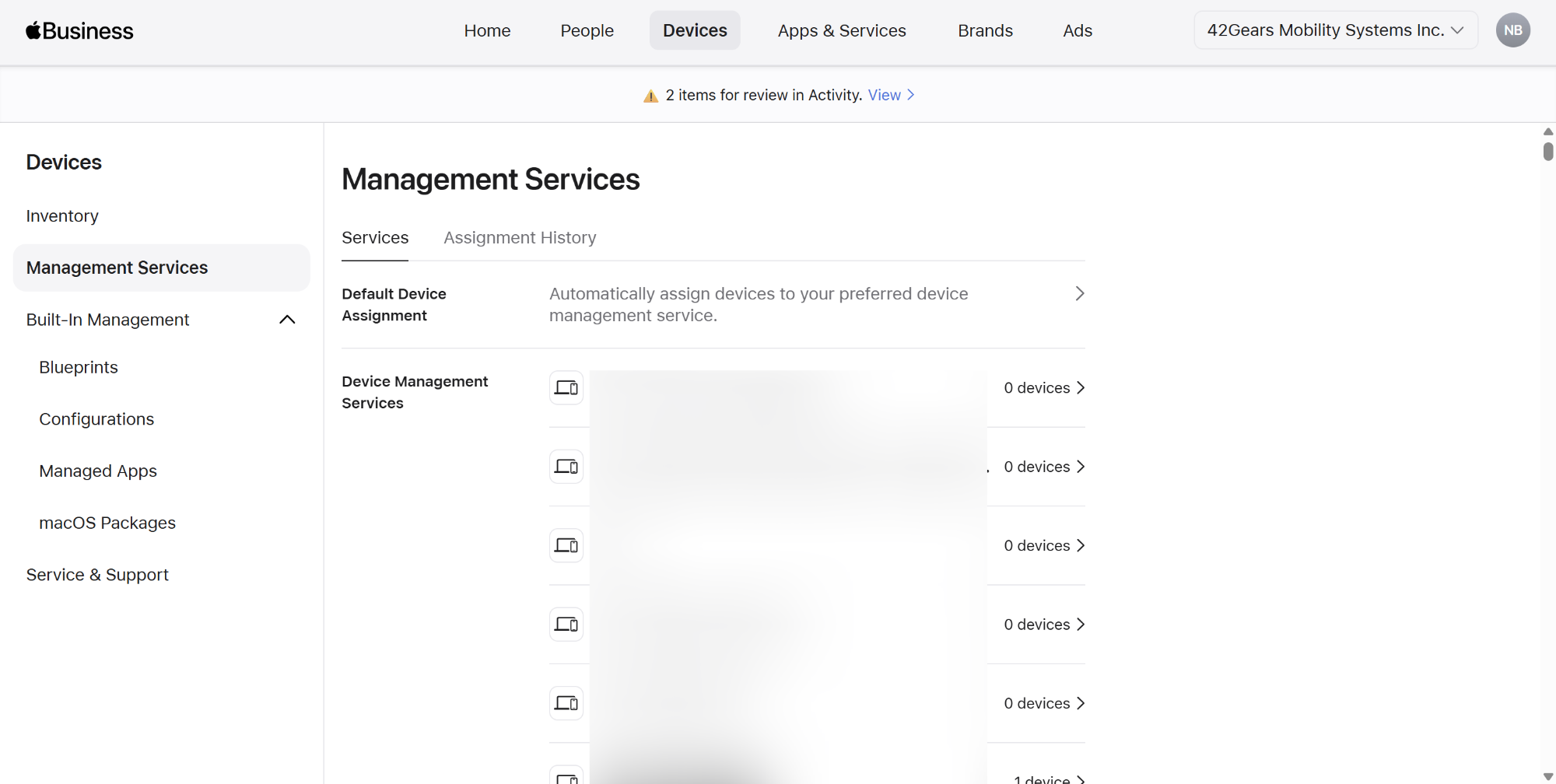Switch to the Services tab

(375, 237)
